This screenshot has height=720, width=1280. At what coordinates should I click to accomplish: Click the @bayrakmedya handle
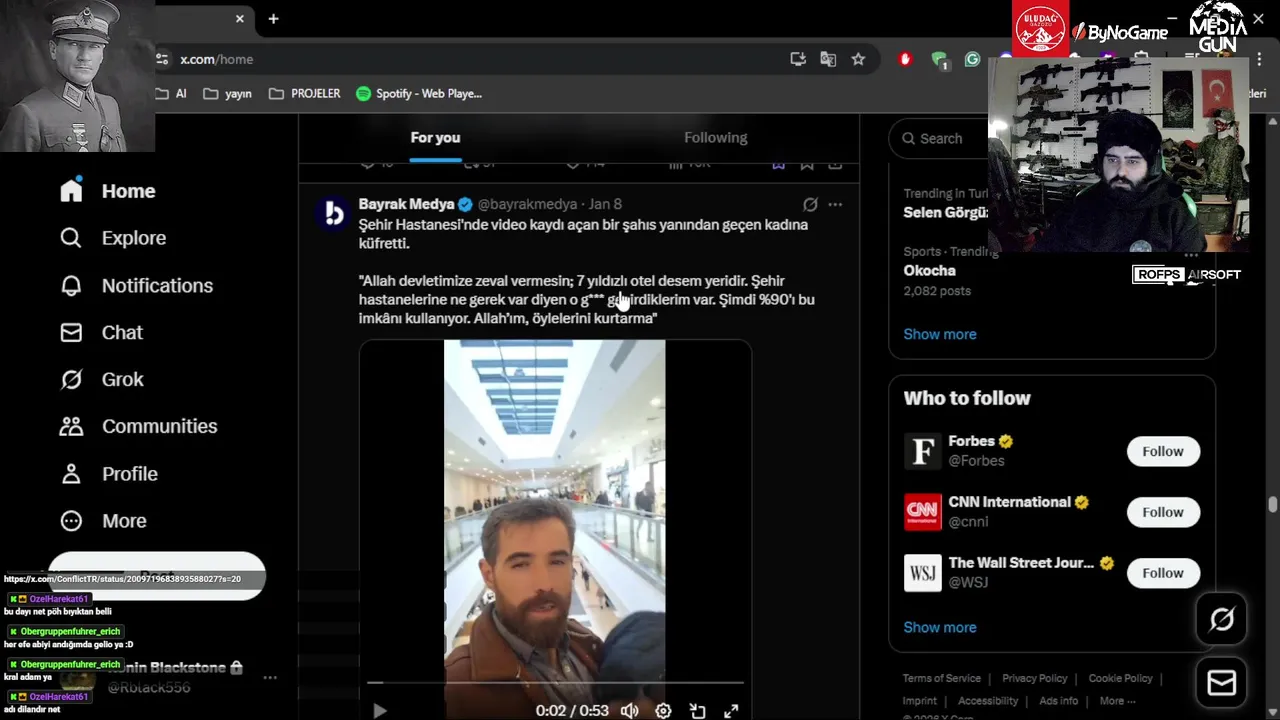(x=527, y=204)
